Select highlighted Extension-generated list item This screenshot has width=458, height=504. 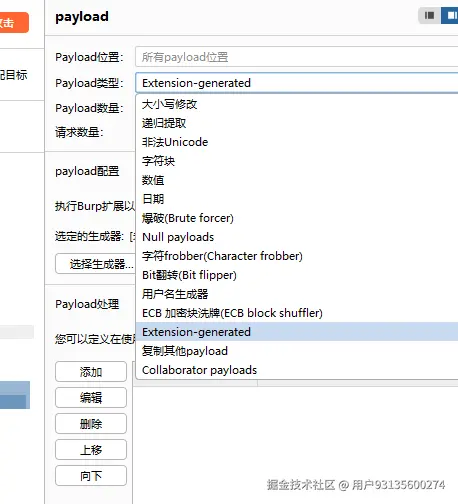pos(297,332)
